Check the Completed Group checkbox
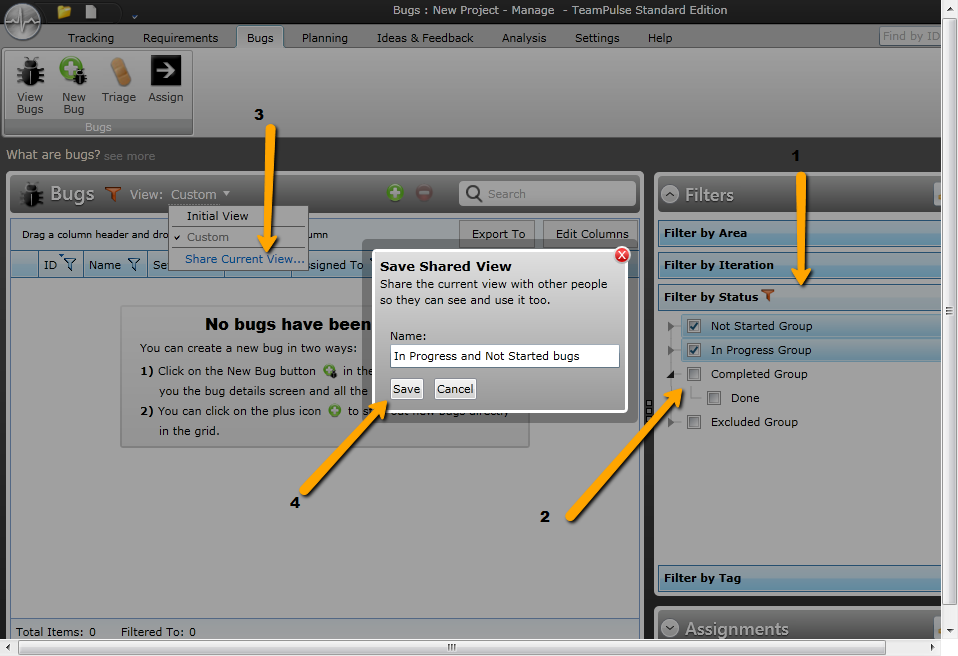Screen dimensions: 958x656 pos(694,374)
